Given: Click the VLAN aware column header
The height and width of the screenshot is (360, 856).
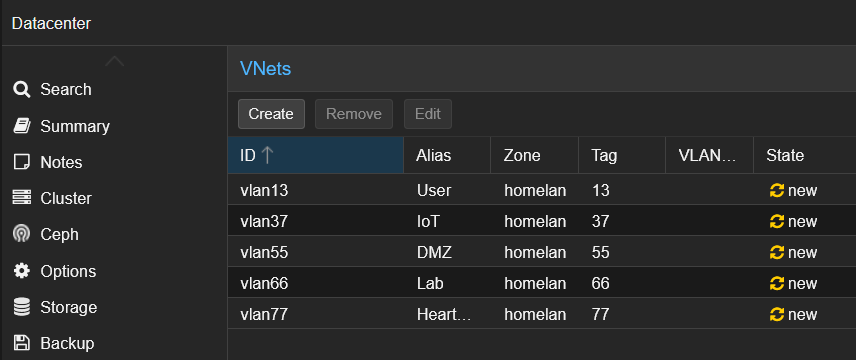Looking at the screenshot, I should pyautogui.click(x=709, y=155).
